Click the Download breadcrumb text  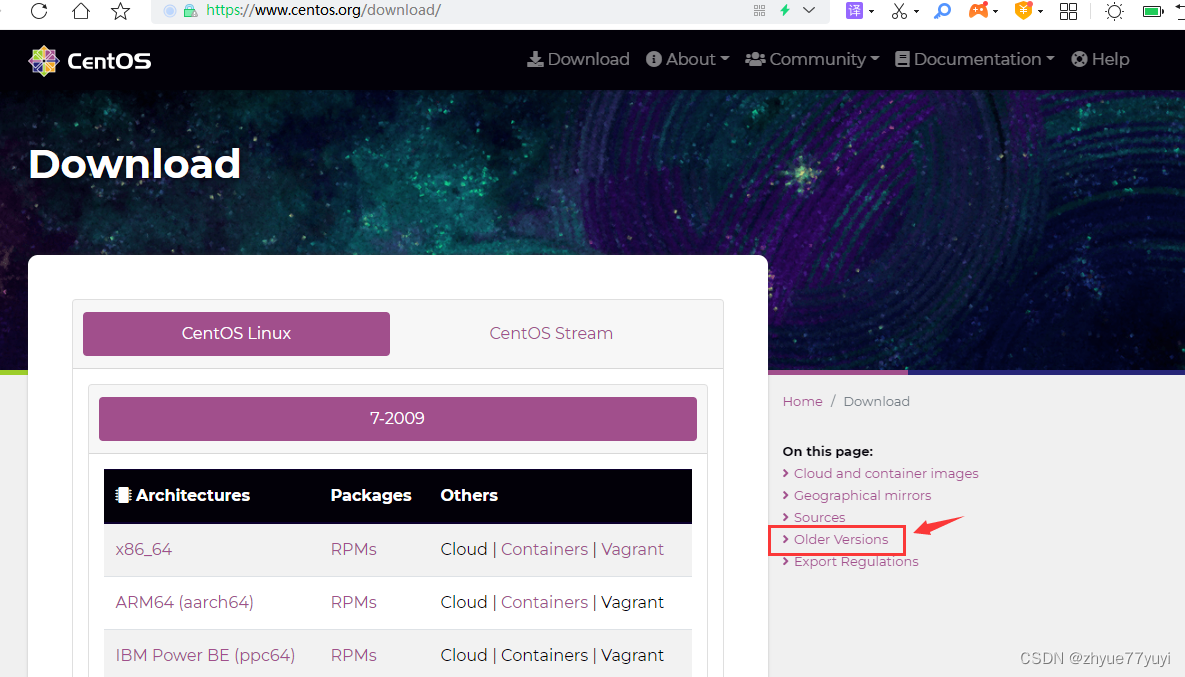click(x=877, y=401)
